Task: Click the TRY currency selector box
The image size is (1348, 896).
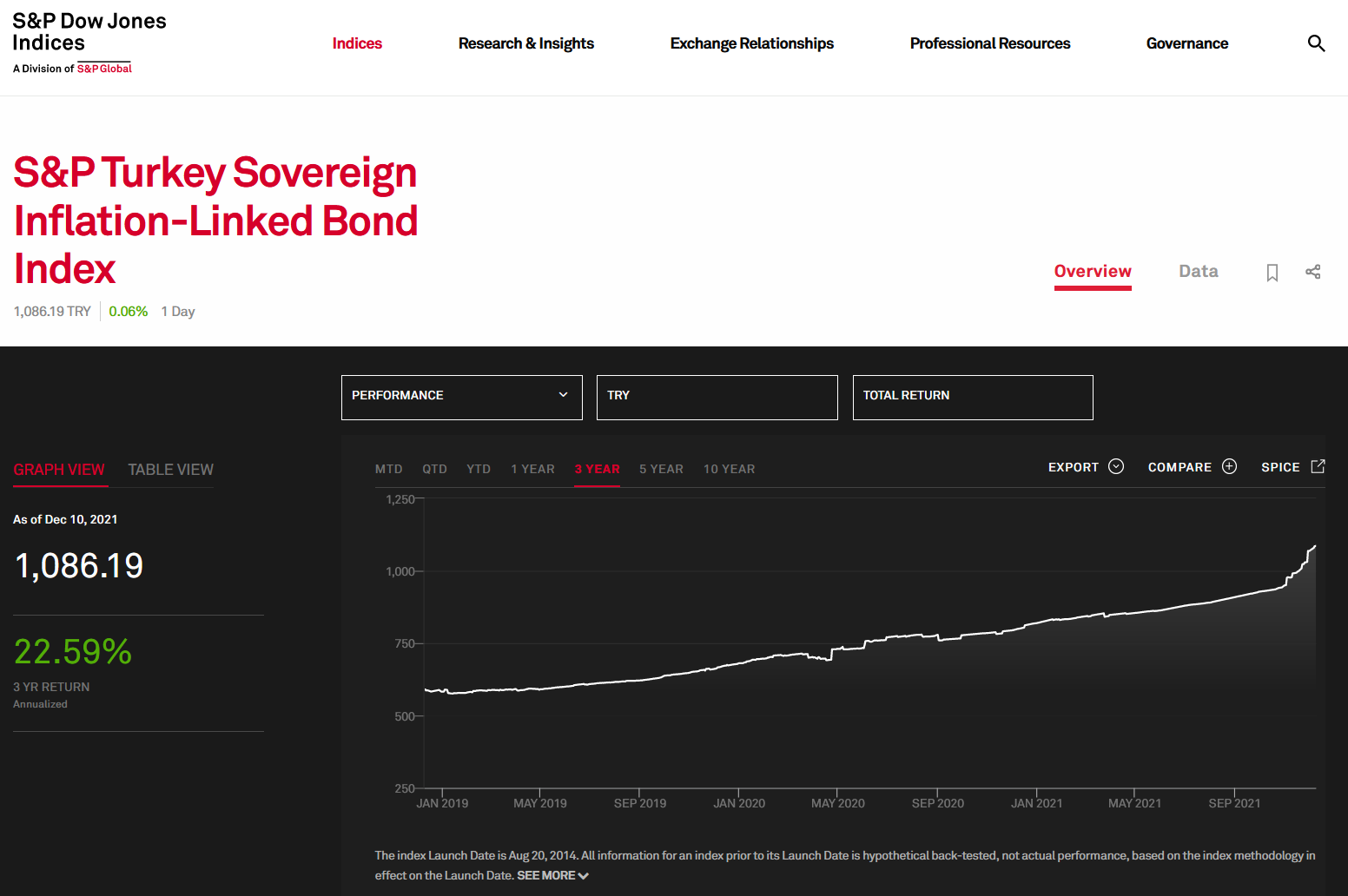Action: pyautogui.click(x=717, y=398)
